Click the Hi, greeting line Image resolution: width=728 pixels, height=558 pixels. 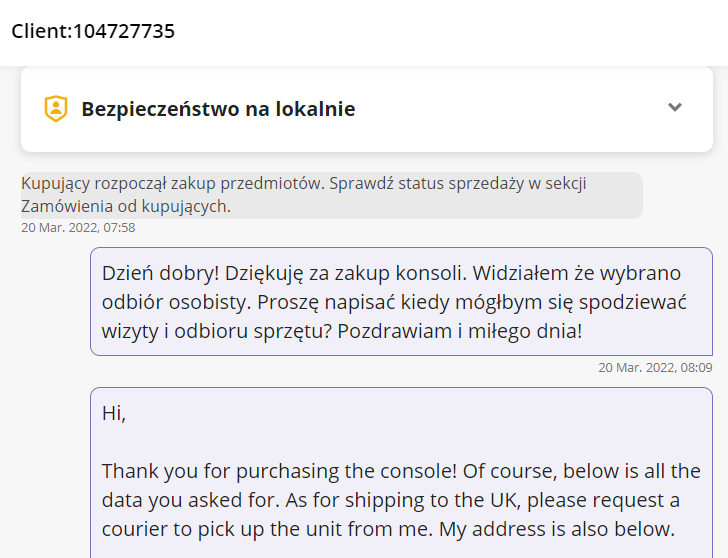(114, 413)
